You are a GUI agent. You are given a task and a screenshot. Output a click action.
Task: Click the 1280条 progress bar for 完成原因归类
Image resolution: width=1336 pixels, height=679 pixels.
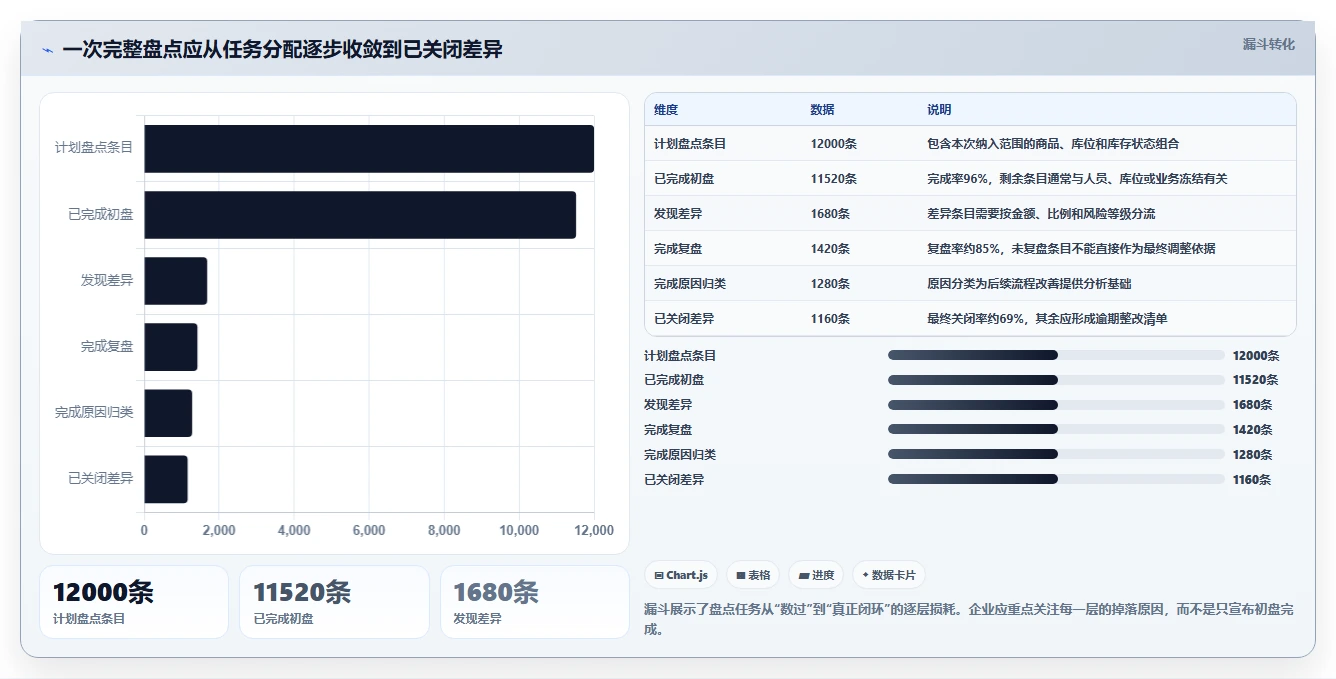click(1056, 454)
